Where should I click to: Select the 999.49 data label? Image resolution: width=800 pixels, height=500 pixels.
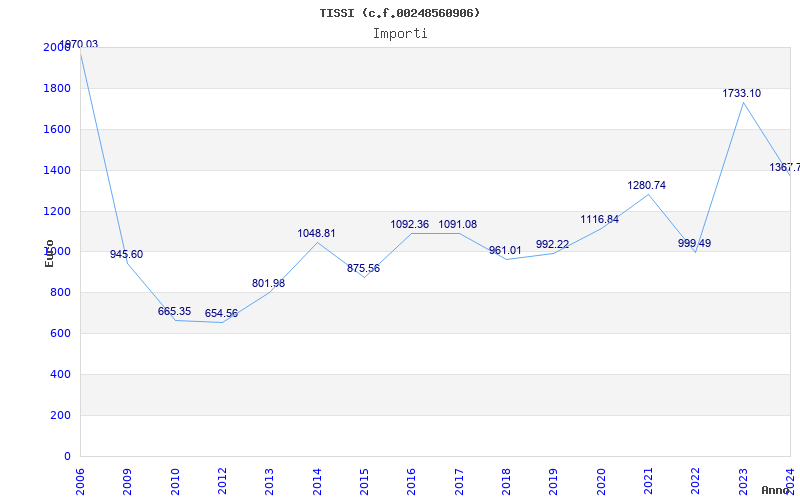694,243
